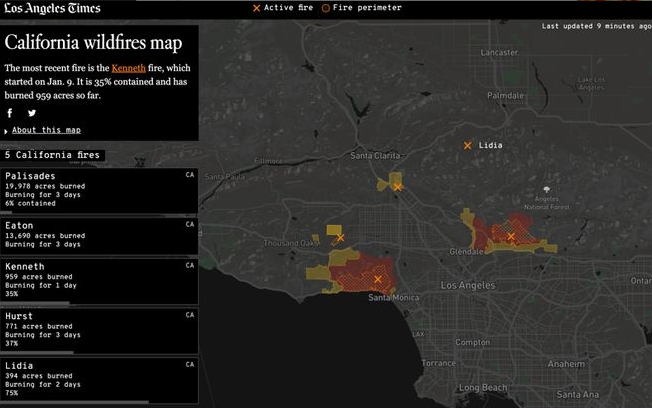Choose the Kenneth fire card in sidebar list

click(98, 281)
